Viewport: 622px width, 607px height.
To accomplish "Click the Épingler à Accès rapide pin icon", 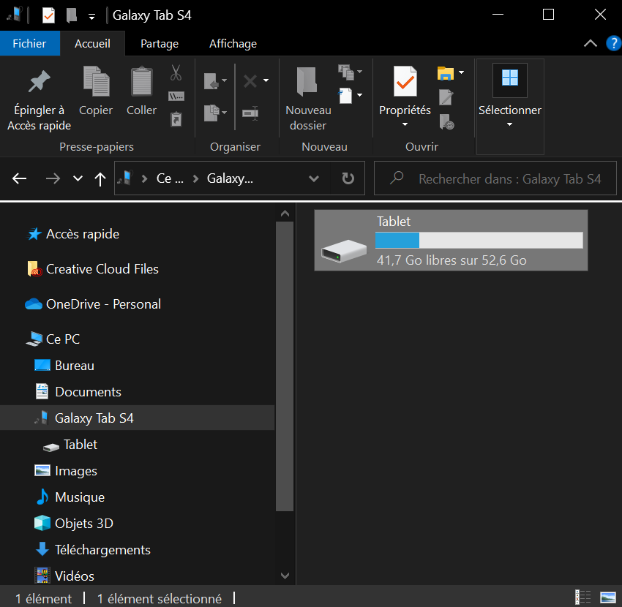I will pos(38,82).
